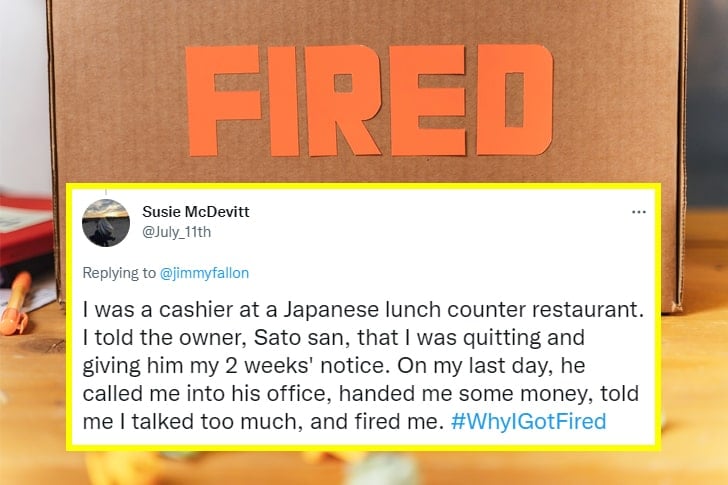Click the thread line above the avatar
Screen dimensions: 728x485
pyautogui.click(x=105, y=188)
